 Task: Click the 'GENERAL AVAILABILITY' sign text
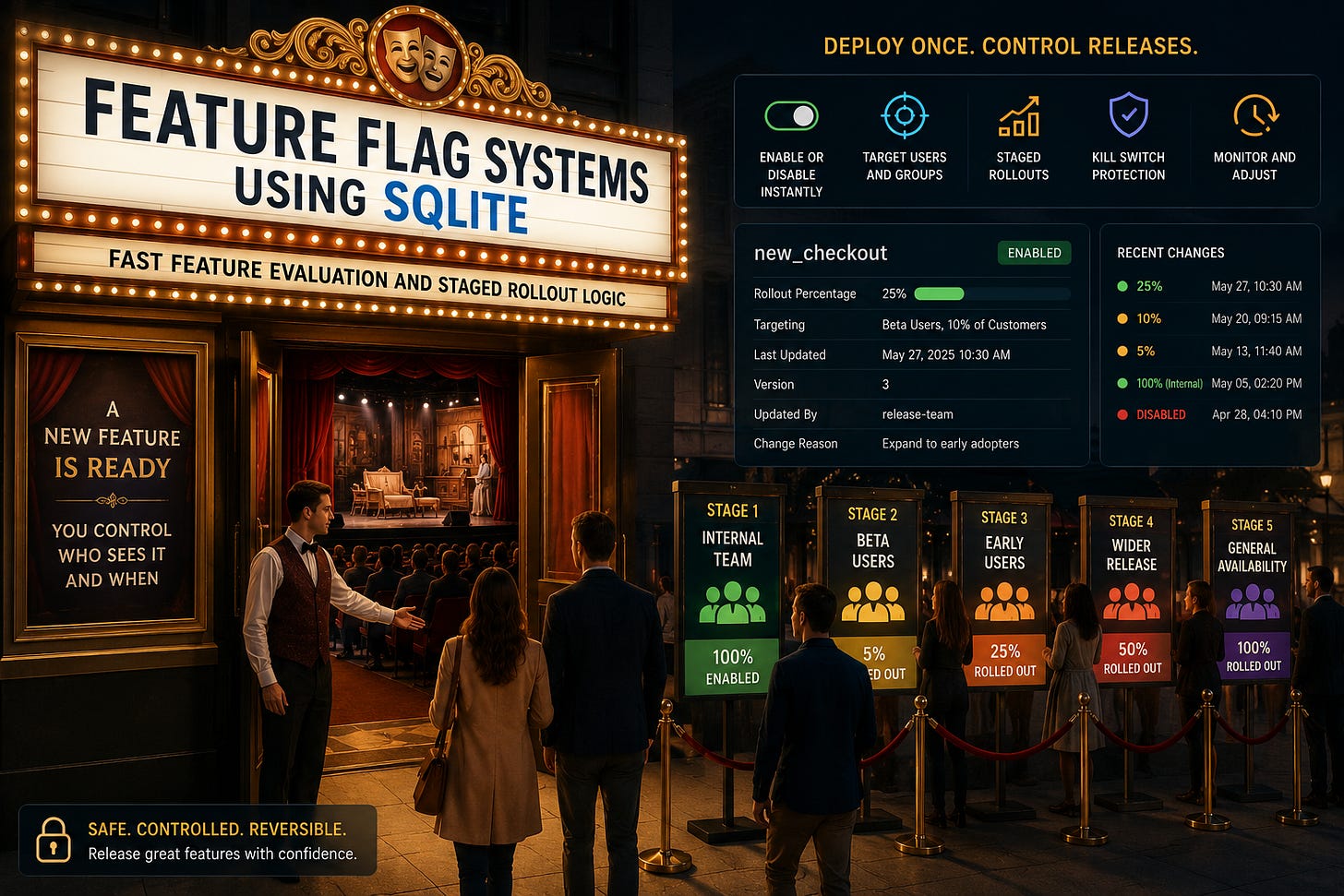pyautogui.click(x=1252, y=556)
